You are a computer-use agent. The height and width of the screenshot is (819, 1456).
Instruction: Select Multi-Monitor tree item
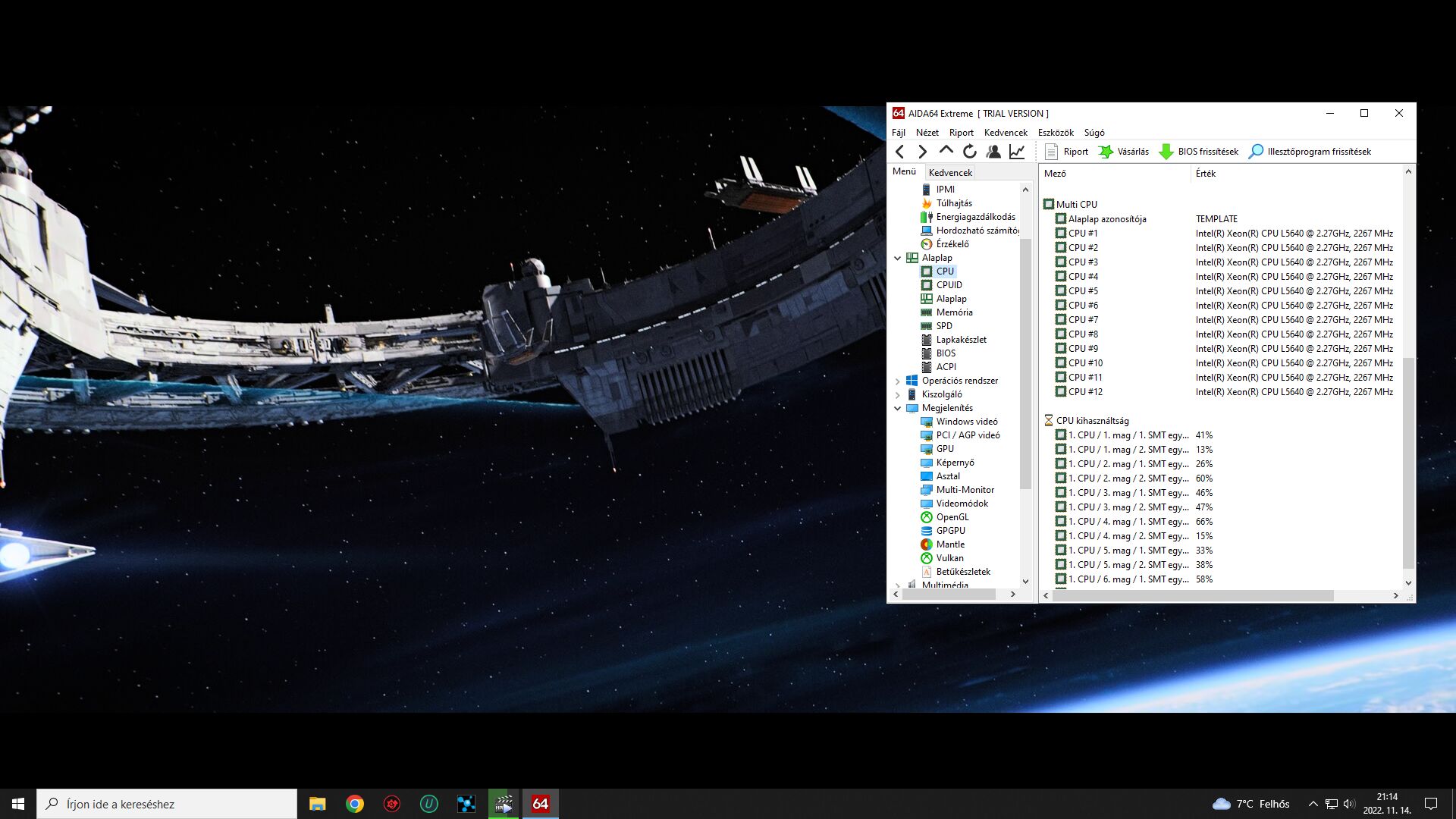pyautogui.click(x=957, y=490)
